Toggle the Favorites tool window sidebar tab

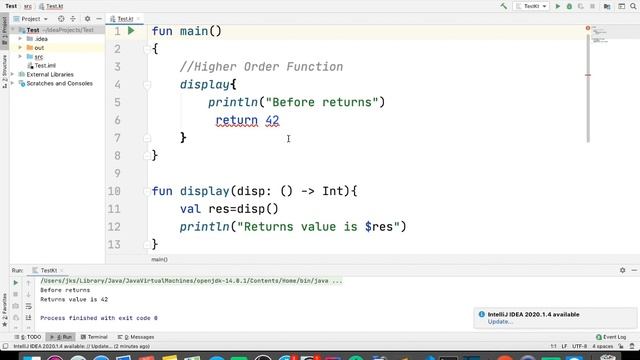pyautogui.click(x=4, y=309)
